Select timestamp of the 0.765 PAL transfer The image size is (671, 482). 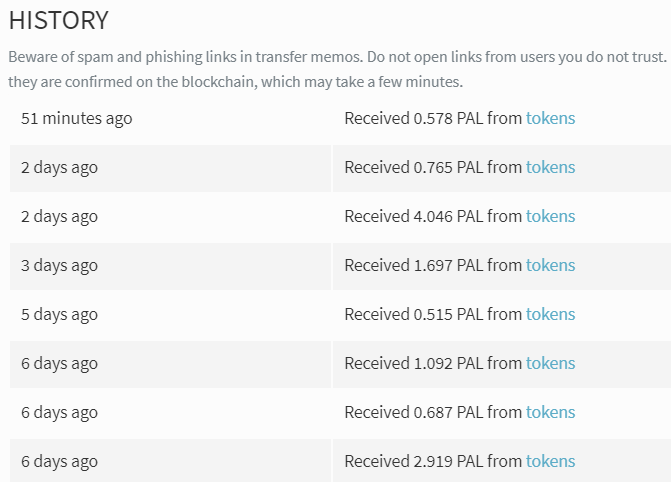59,168
